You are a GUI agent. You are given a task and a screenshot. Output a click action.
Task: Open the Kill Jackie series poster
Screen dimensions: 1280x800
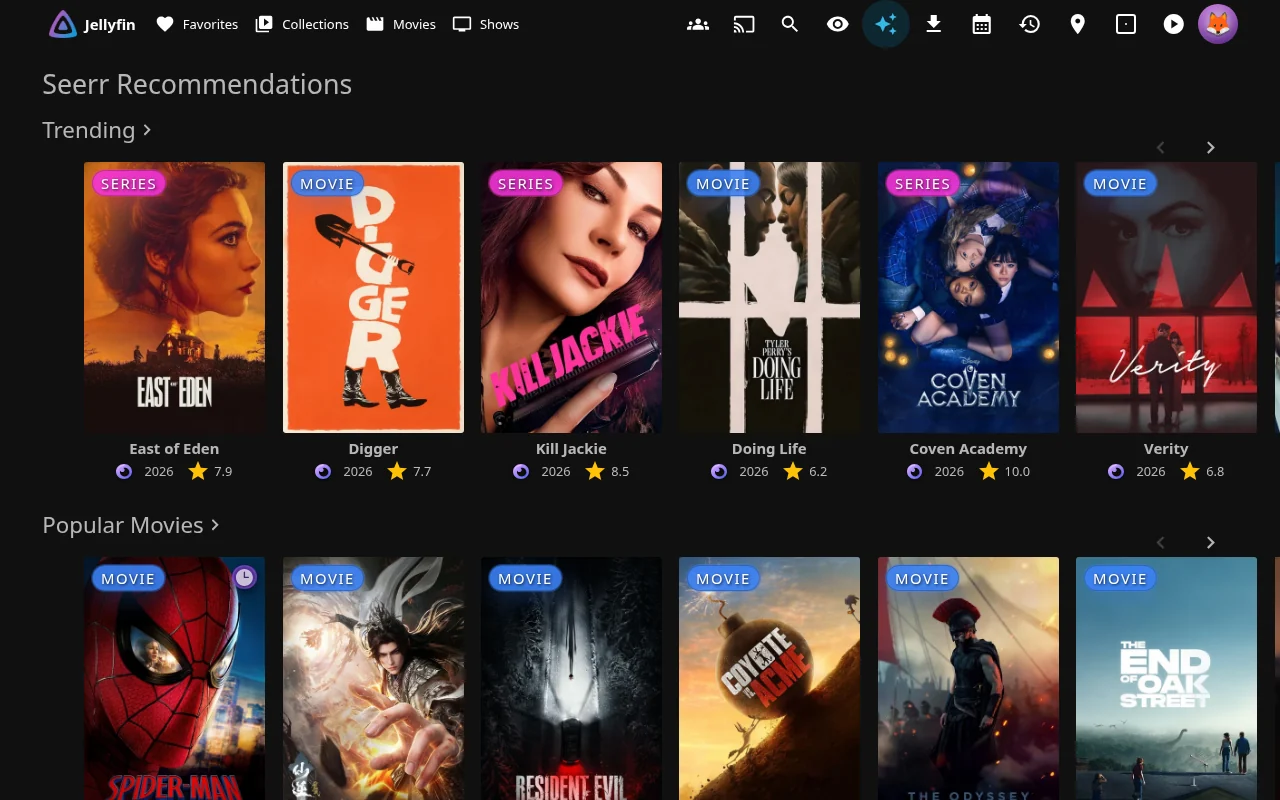coord(571,297)
